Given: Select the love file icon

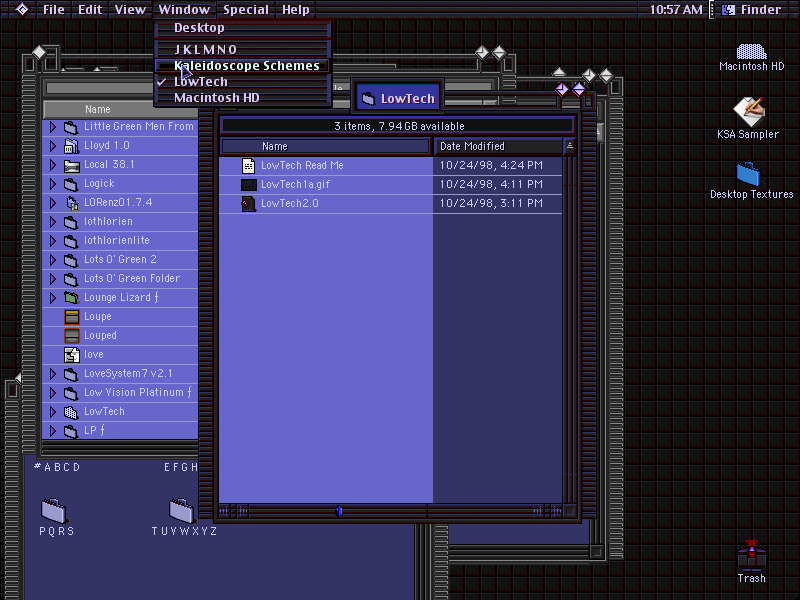Looking at the screenshot, I should 72,355.
